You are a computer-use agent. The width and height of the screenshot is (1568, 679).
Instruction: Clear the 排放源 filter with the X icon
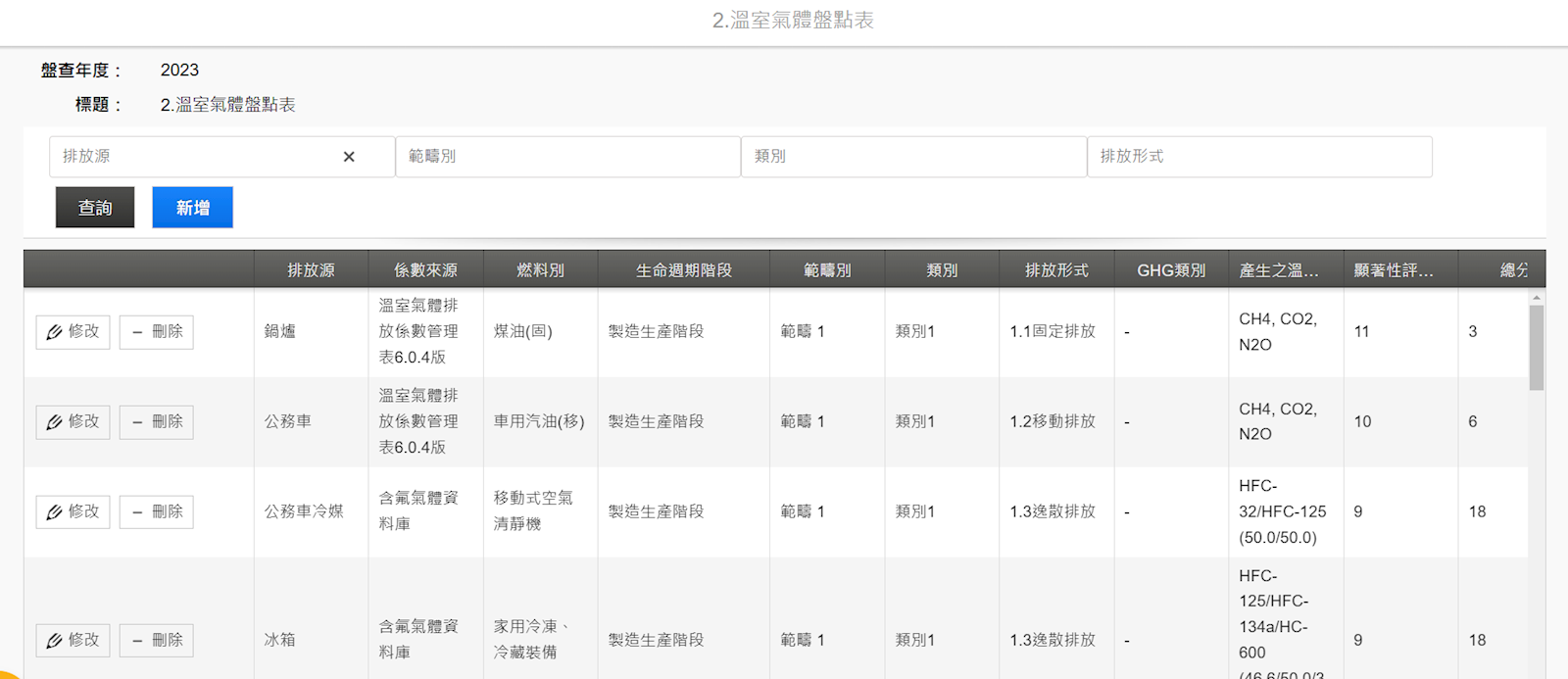tap(349, 157)
